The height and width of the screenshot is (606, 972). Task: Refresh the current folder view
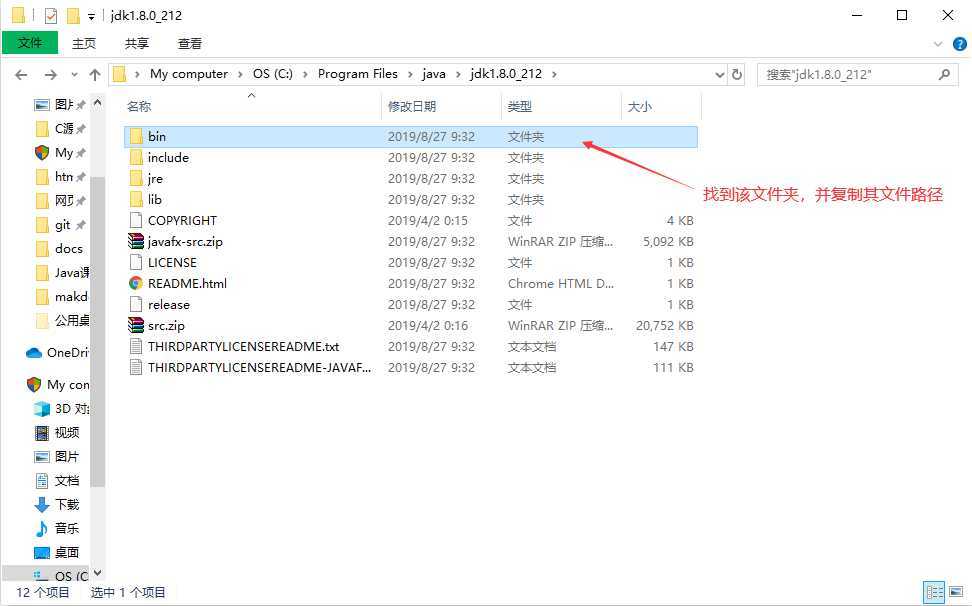click(736, 74)
